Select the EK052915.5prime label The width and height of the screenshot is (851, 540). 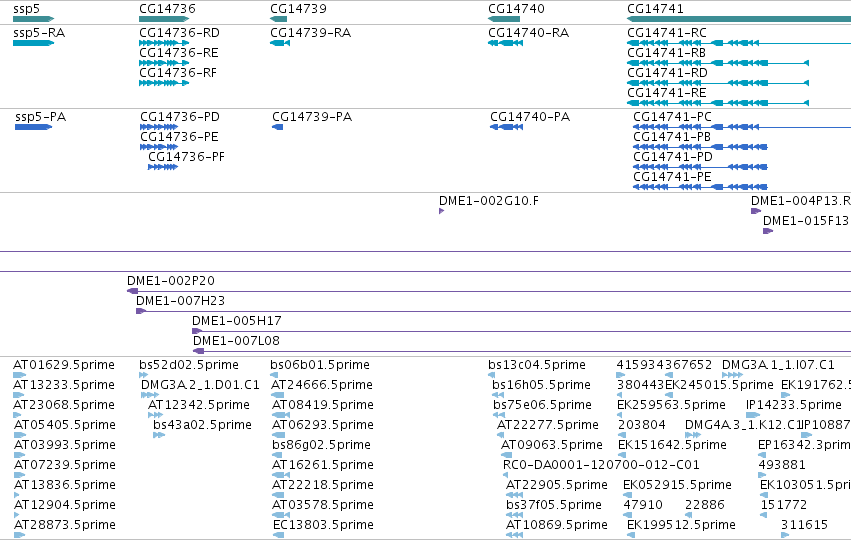click(677, 485)
